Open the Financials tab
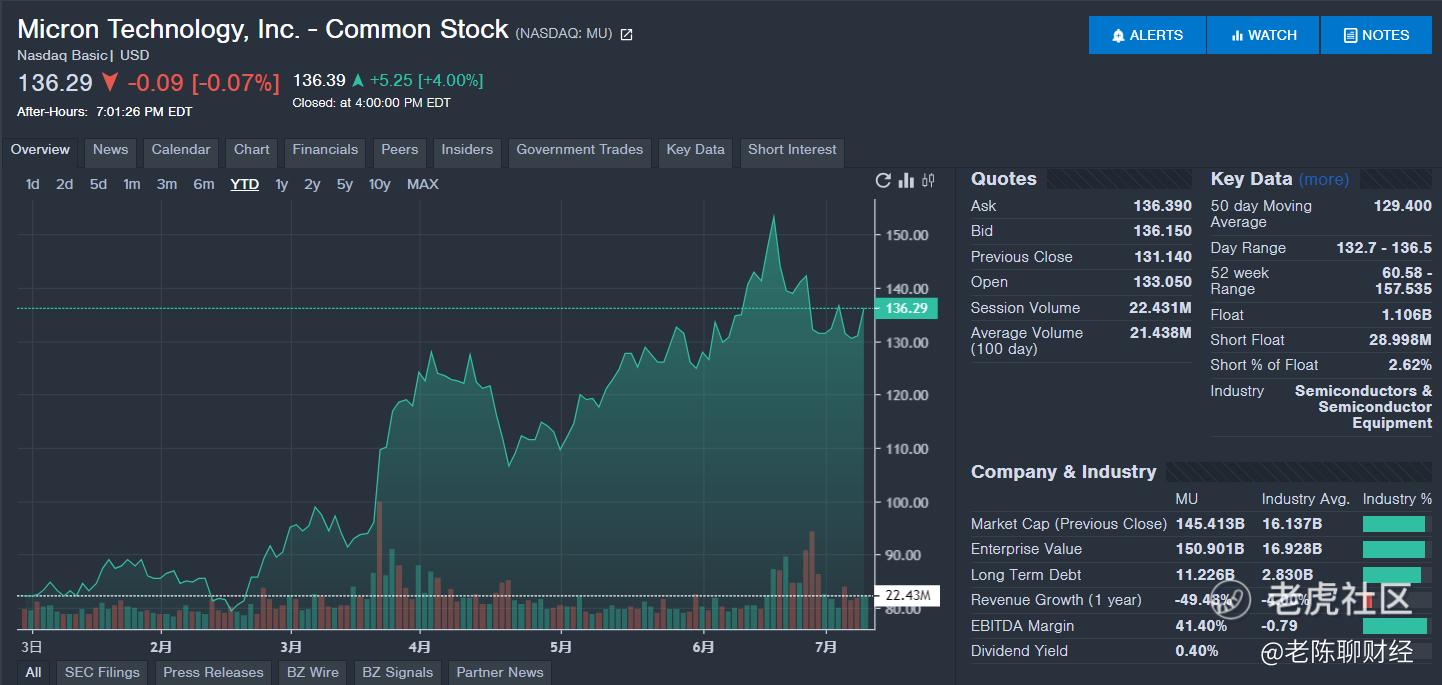The width and height of the screenshot is (1442, 685). [x=325, y=150]
